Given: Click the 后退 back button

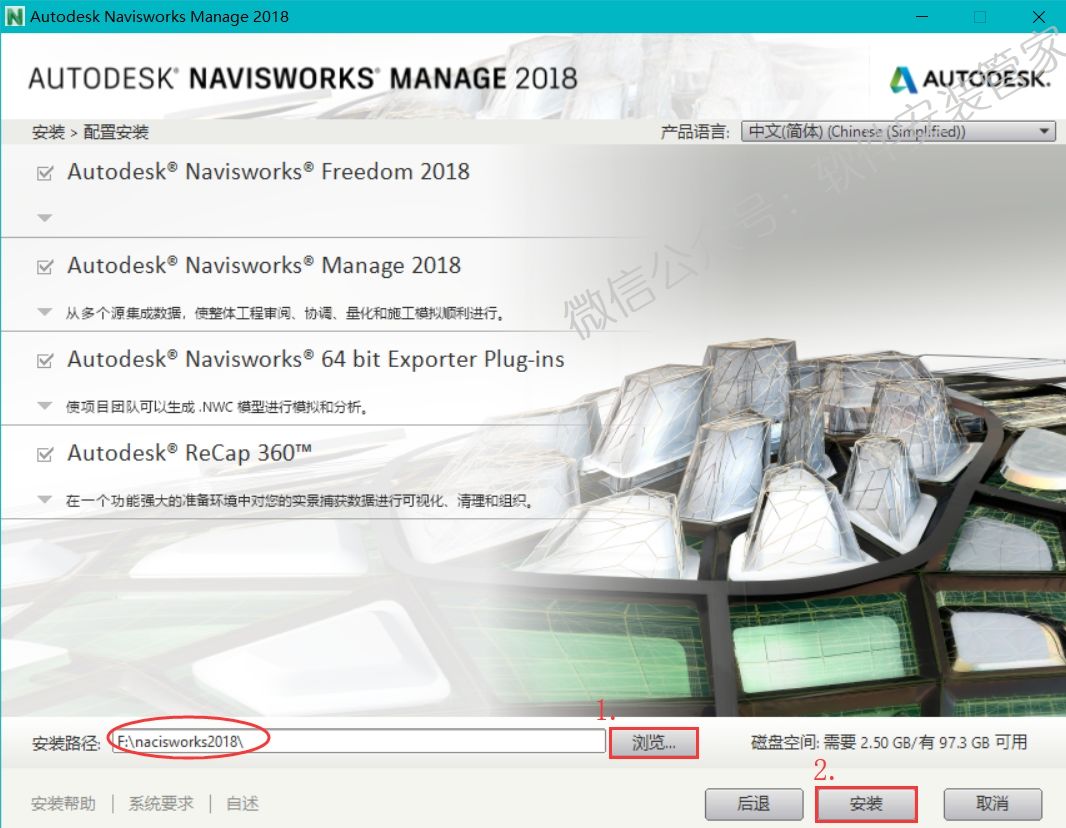Looking at the screenshot, I should coord(753,804).
